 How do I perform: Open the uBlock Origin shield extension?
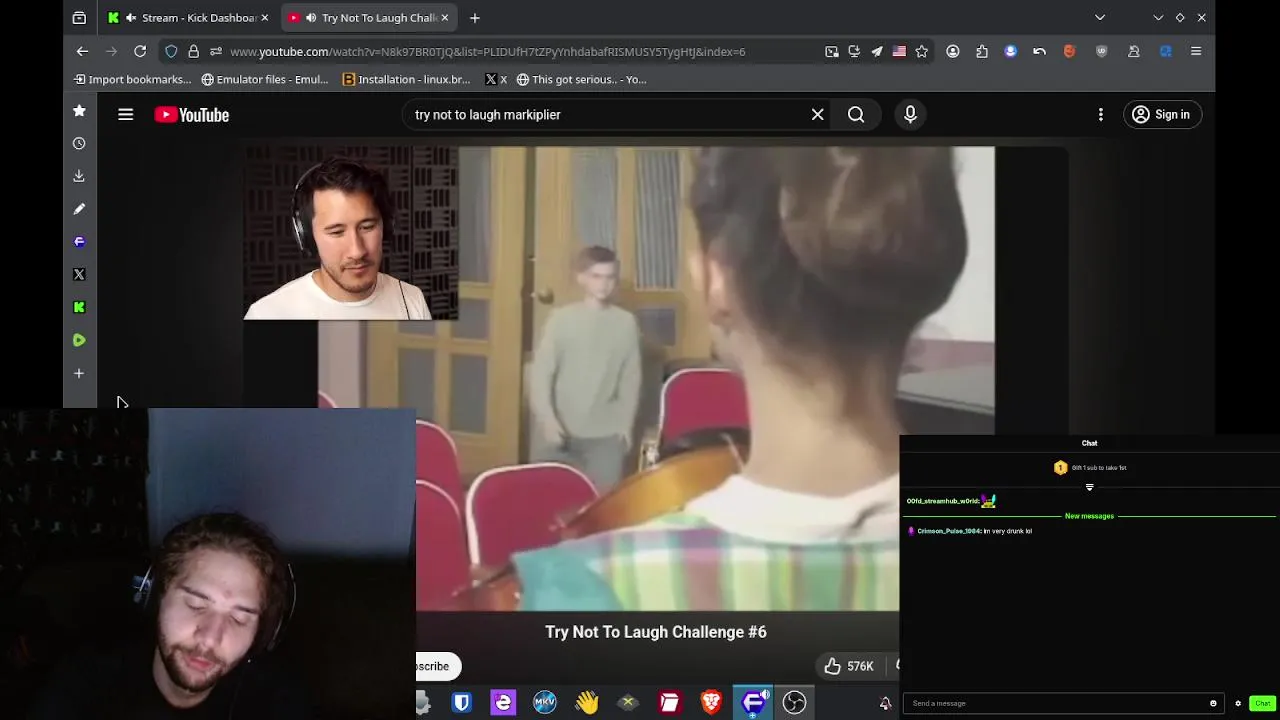[x=1102, y=52]
